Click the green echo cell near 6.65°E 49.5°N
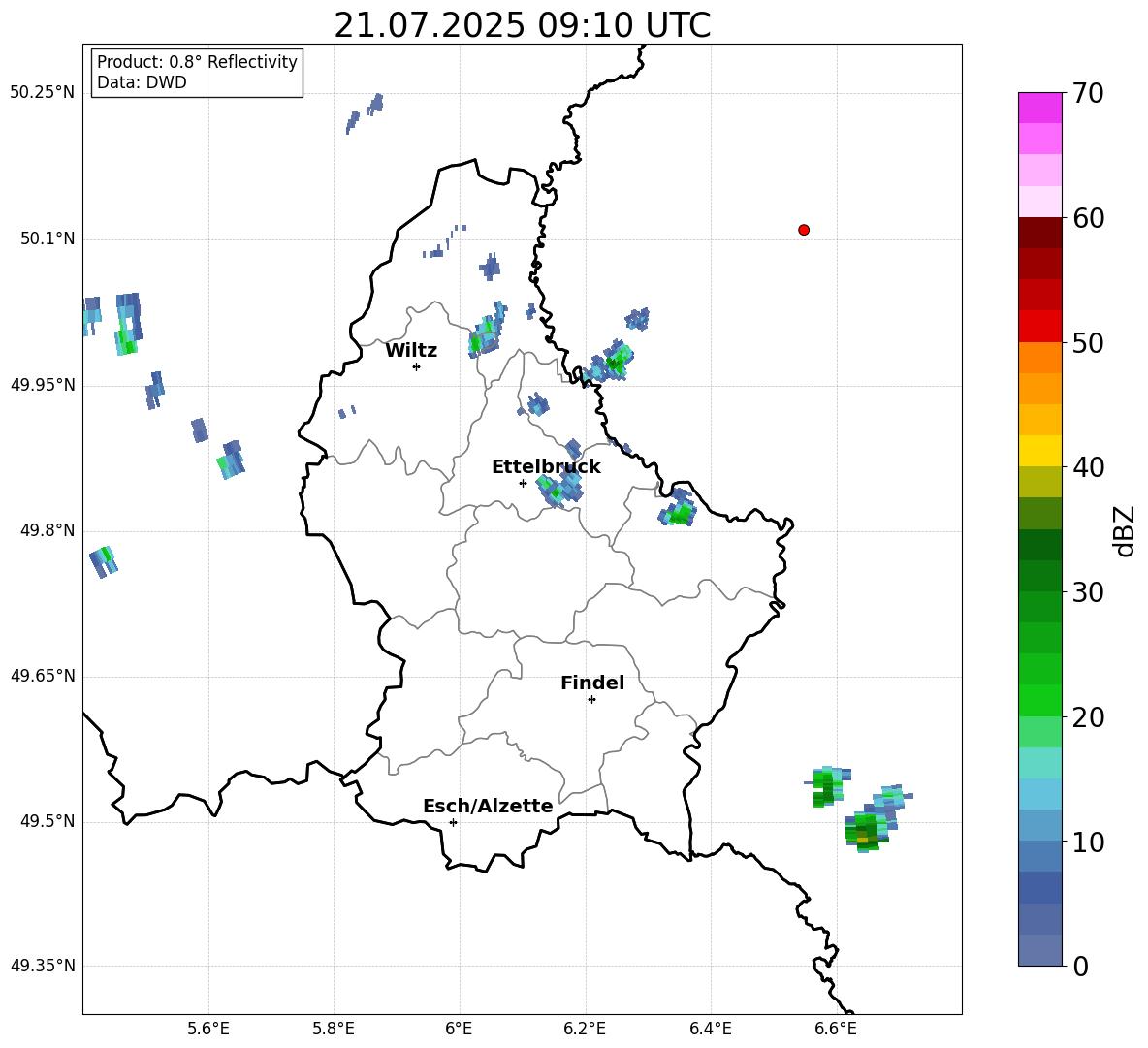 pyautogui.click(x=866, y=832)
